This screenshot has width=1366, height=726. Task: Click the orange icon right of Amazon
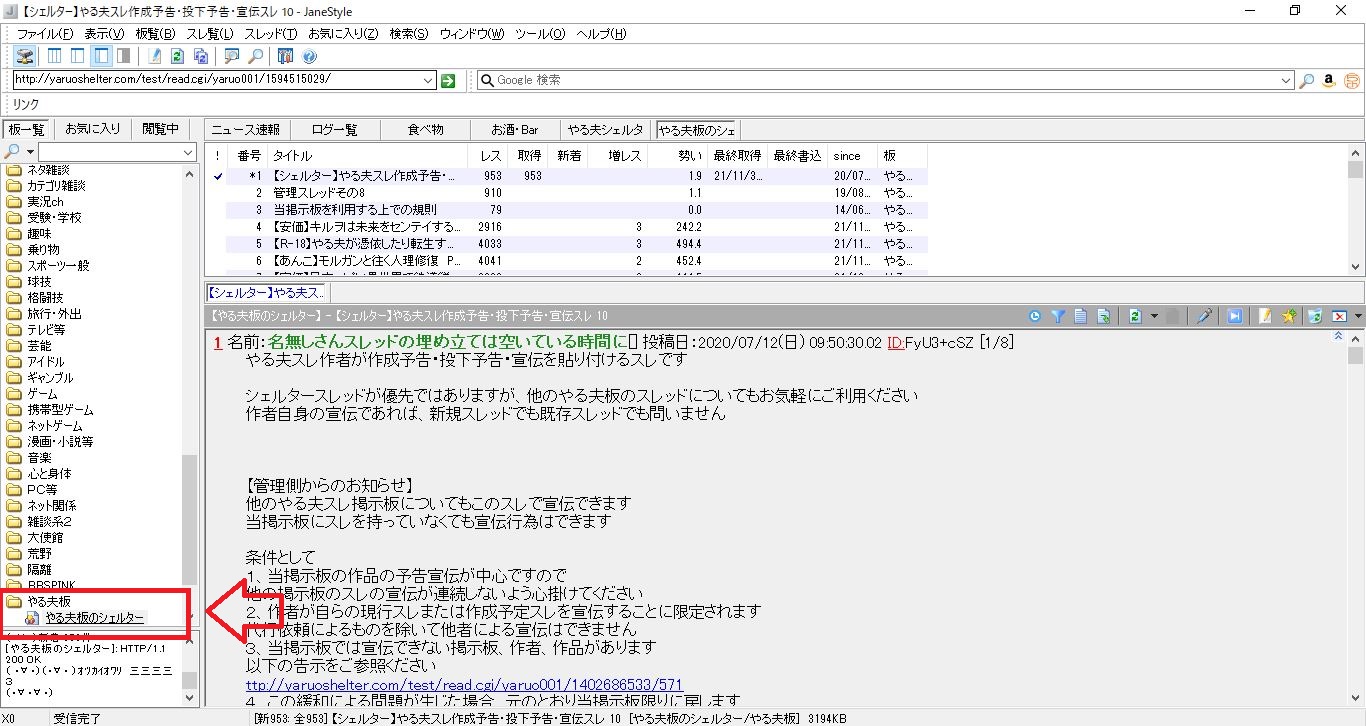[1352, 81]
